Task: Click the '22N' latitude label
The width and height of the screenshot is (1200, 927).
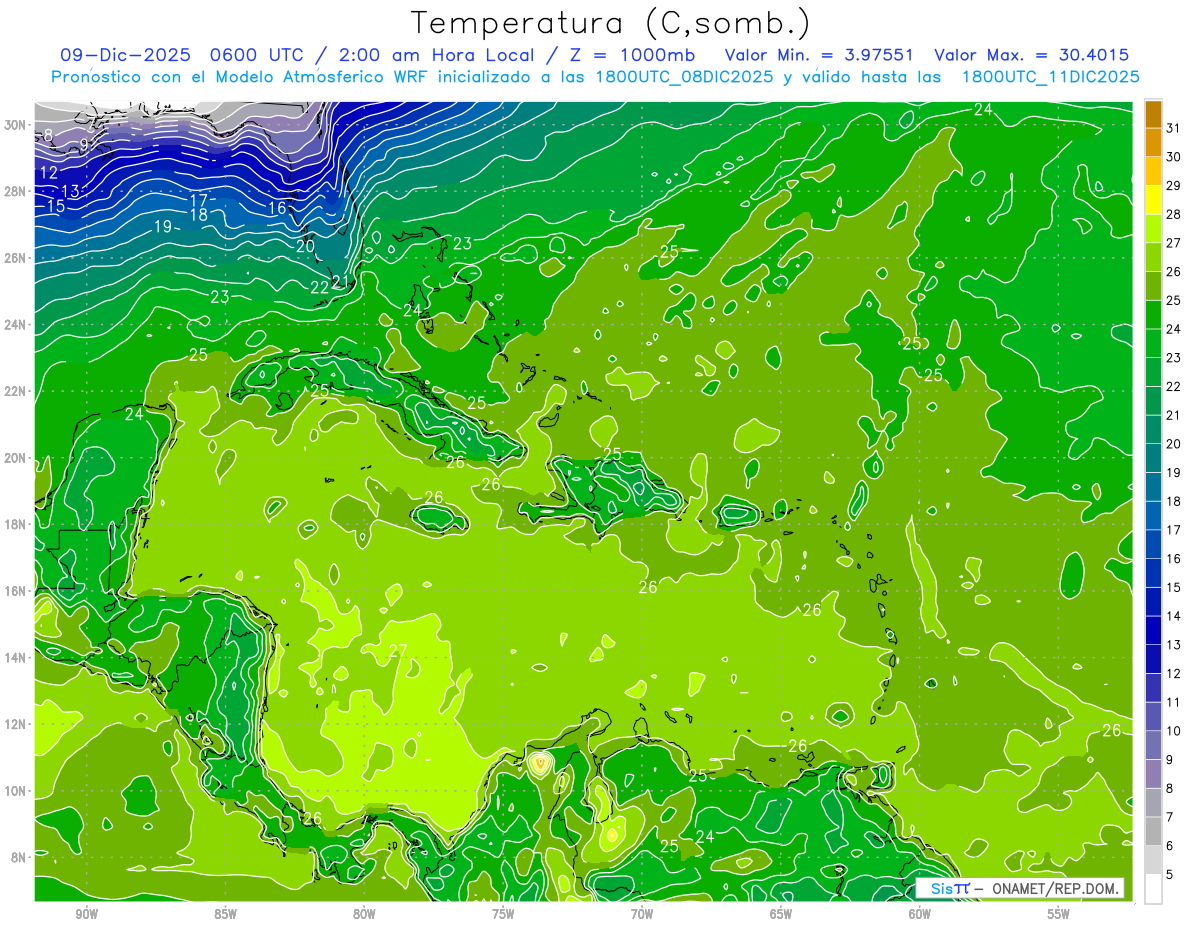Action: tap(16, 391)
